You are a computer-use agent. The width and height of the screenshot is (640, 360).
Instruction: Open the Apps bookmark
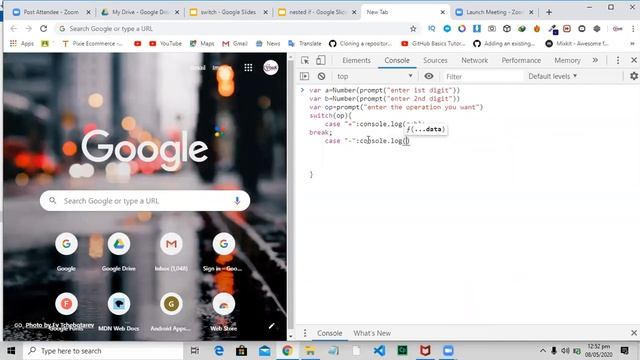[22, 43]
